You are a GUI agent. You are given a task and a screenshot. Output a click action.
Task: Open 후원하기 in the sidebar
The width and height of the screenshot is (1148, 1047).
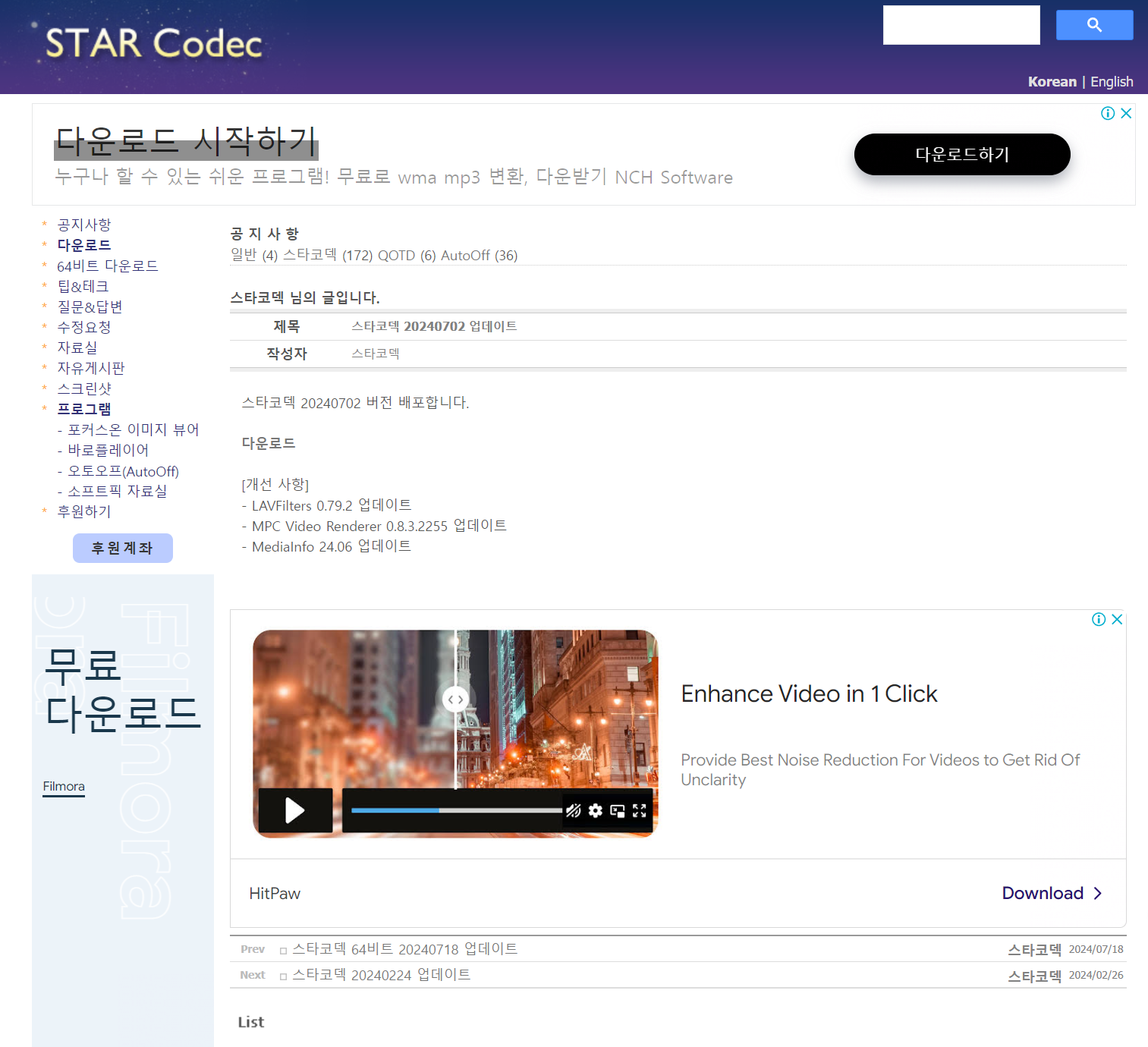tap(84, 511)
